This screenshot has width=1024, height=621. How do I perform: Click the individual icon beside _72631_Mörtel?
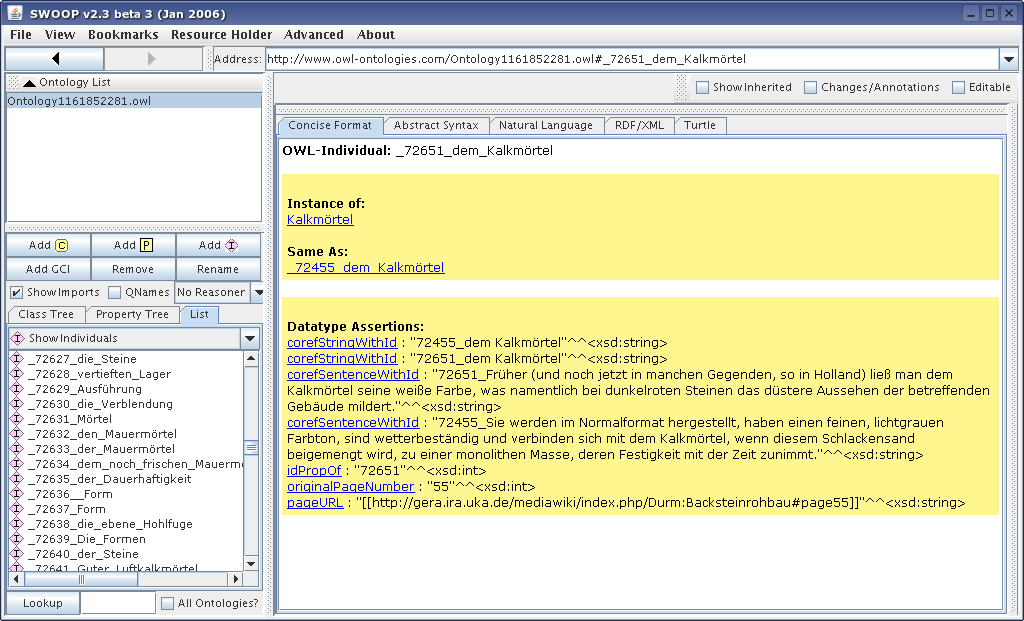pos(16,419)
